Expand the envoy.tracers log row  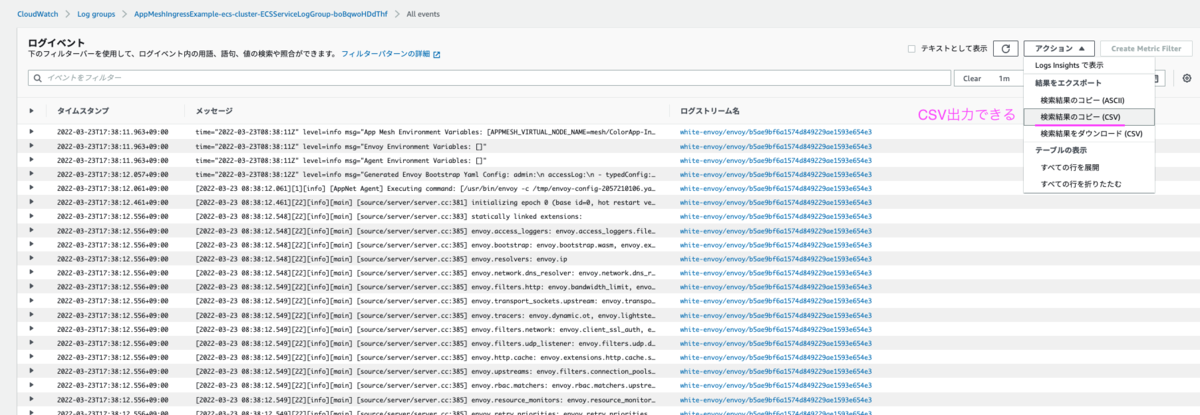click(32, 314)
